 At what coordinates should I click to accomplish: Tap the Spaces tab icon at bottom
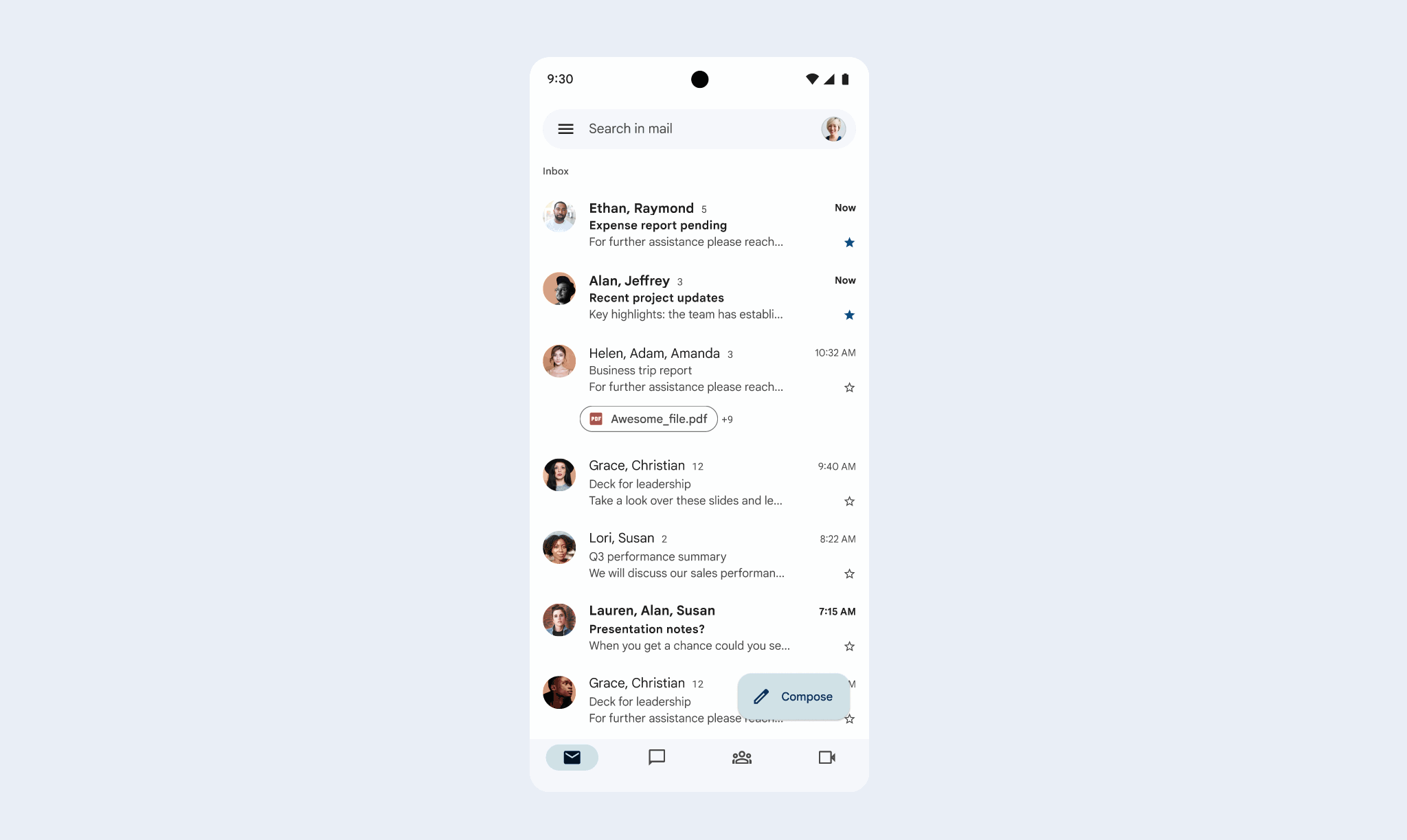tap(741, 757)
